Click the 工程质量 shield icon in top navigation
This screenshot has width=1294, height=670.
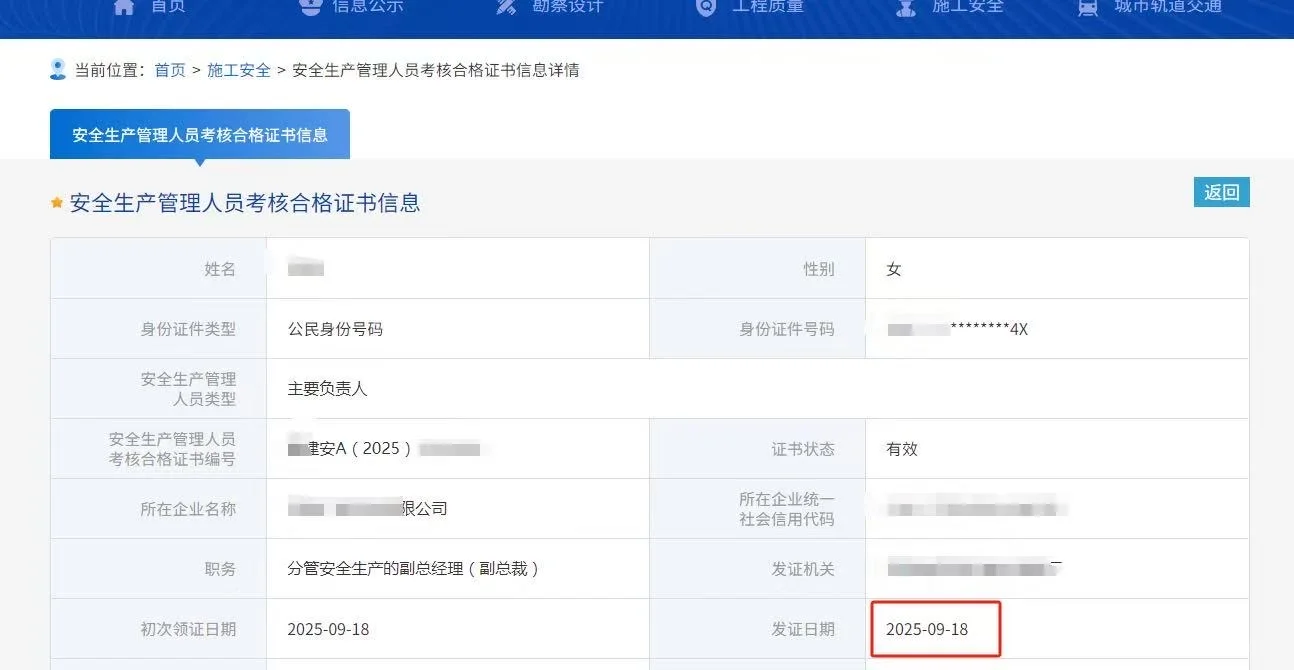pyautogui.click(x=706, y=7)
